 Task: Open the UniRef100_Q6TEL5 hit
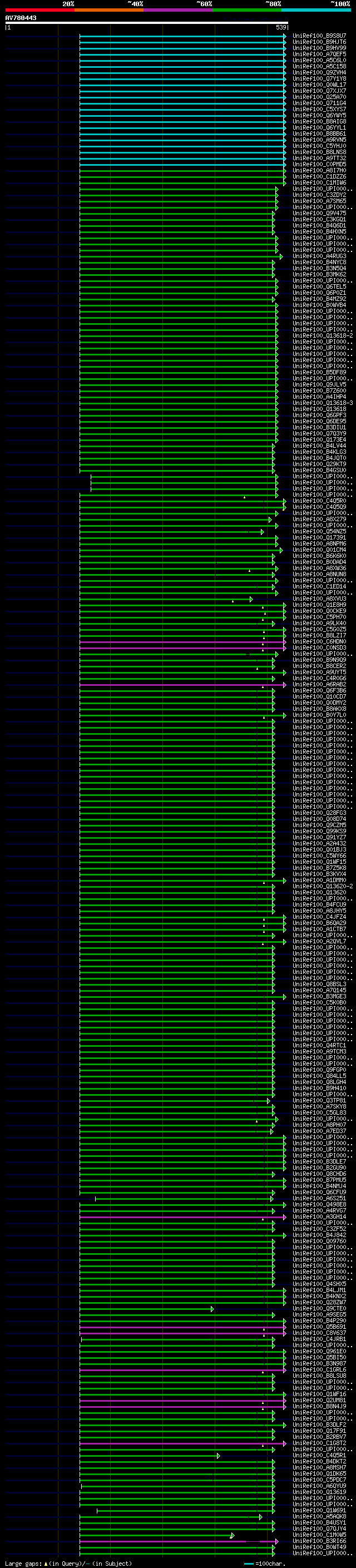tap(319, 286)
